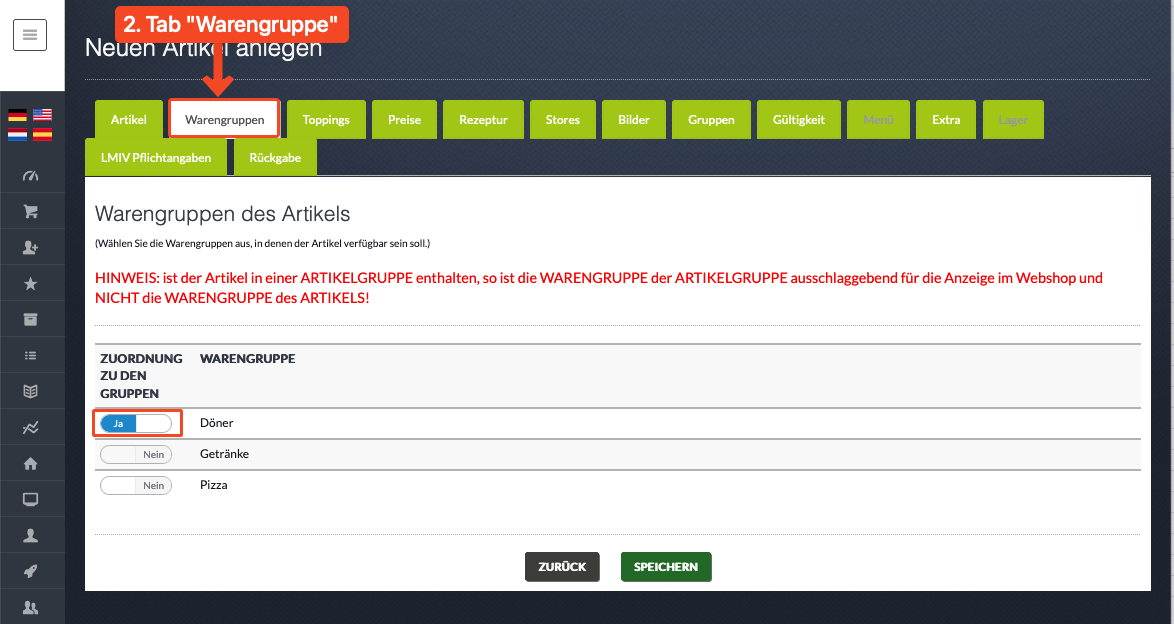Open the user group sidebar icon
Viewport: 1174px width, 624px height.
31,608
